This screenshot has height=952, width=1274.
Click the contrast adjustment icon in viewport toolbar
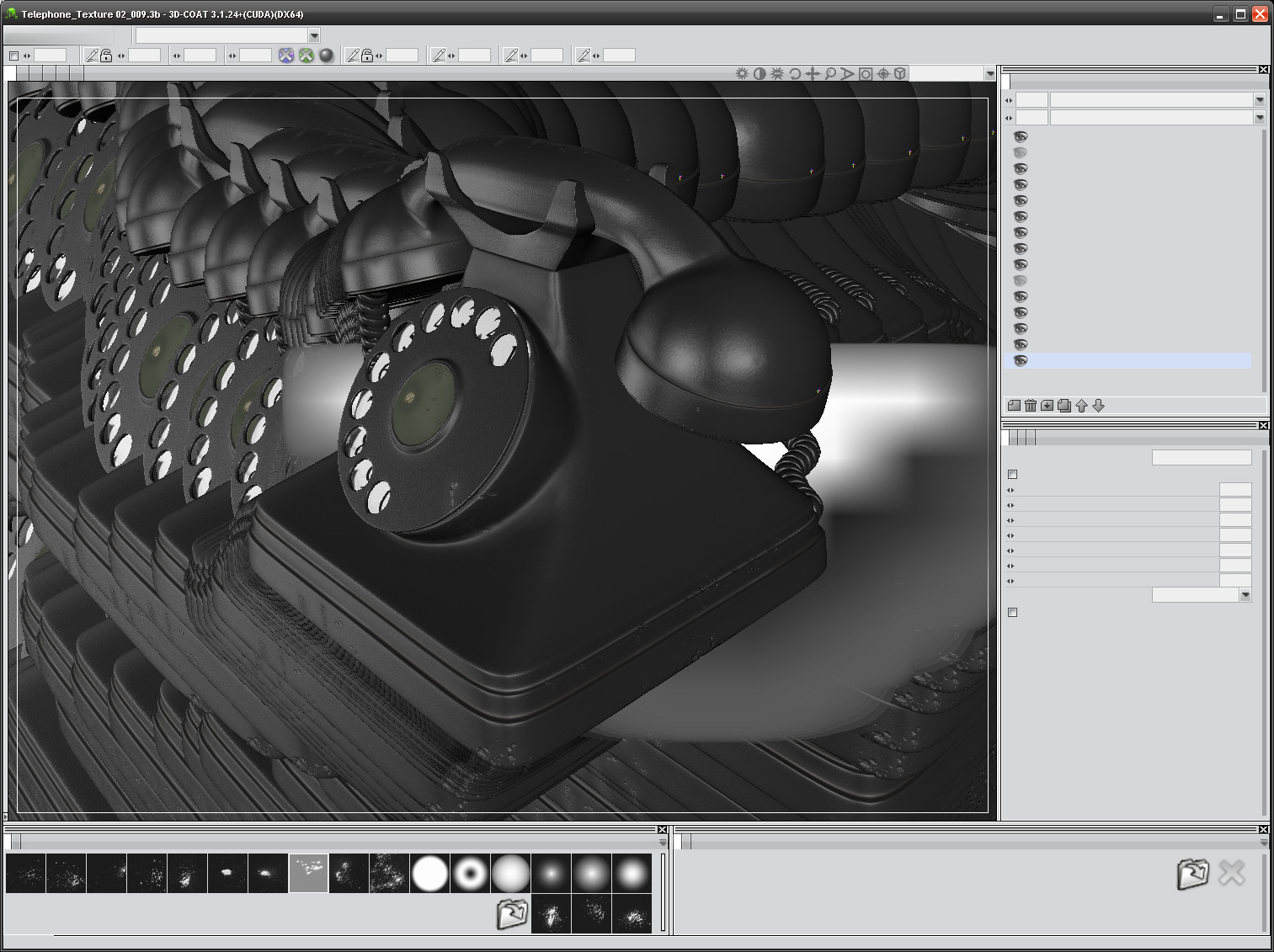759,74
